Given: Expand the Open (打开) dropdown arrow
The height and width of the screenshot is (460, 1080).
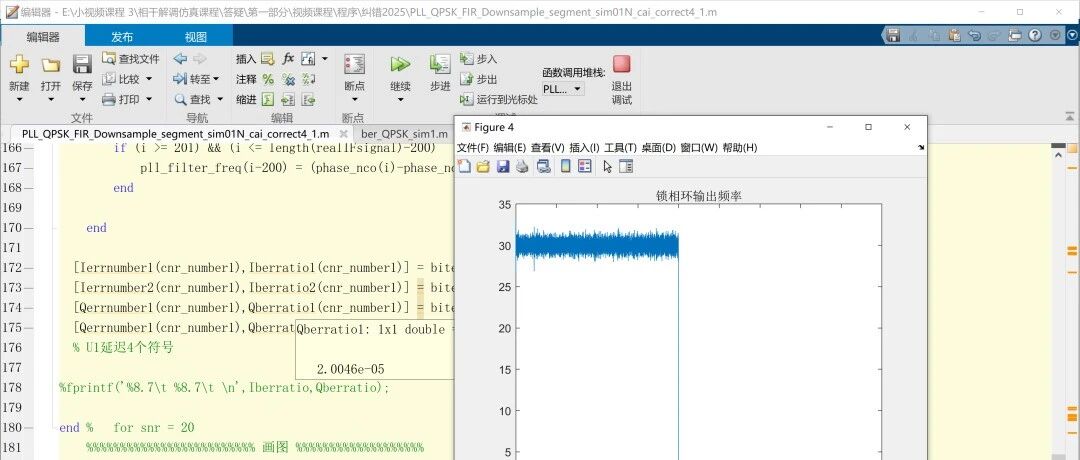Looking at the screenshot, I should click(x=50, y=100).
